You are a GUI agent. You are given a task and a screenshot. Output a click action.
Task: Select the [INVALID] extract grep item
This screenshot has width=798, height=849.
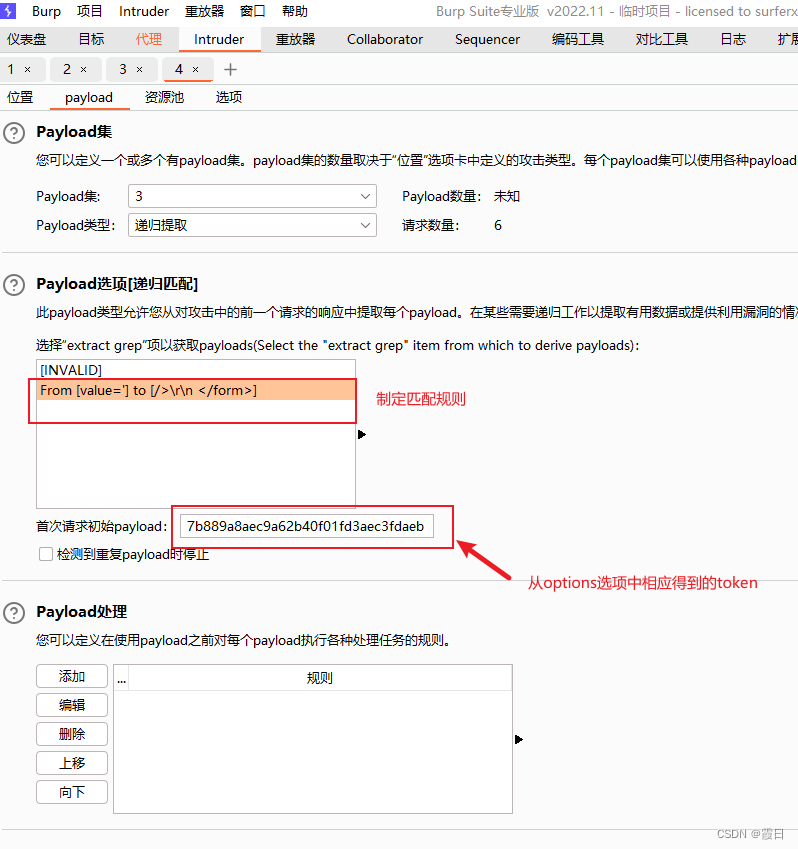pyautogui.click(x=196, y=370)
